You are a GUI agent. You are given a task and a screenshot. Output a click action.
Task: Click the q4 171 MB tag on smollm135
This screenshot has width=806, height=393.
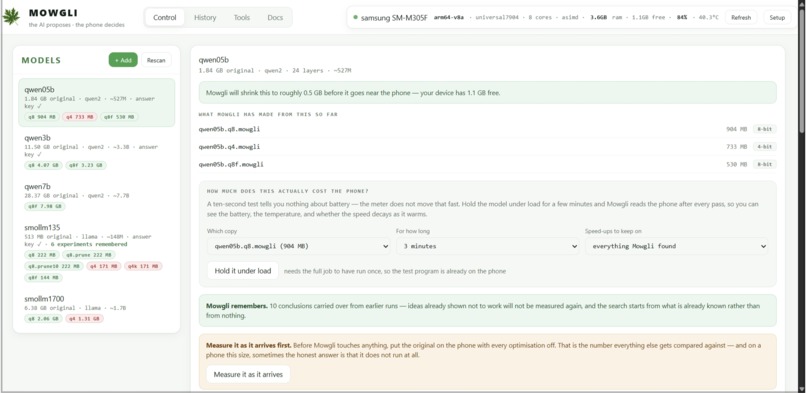[103, 266]
